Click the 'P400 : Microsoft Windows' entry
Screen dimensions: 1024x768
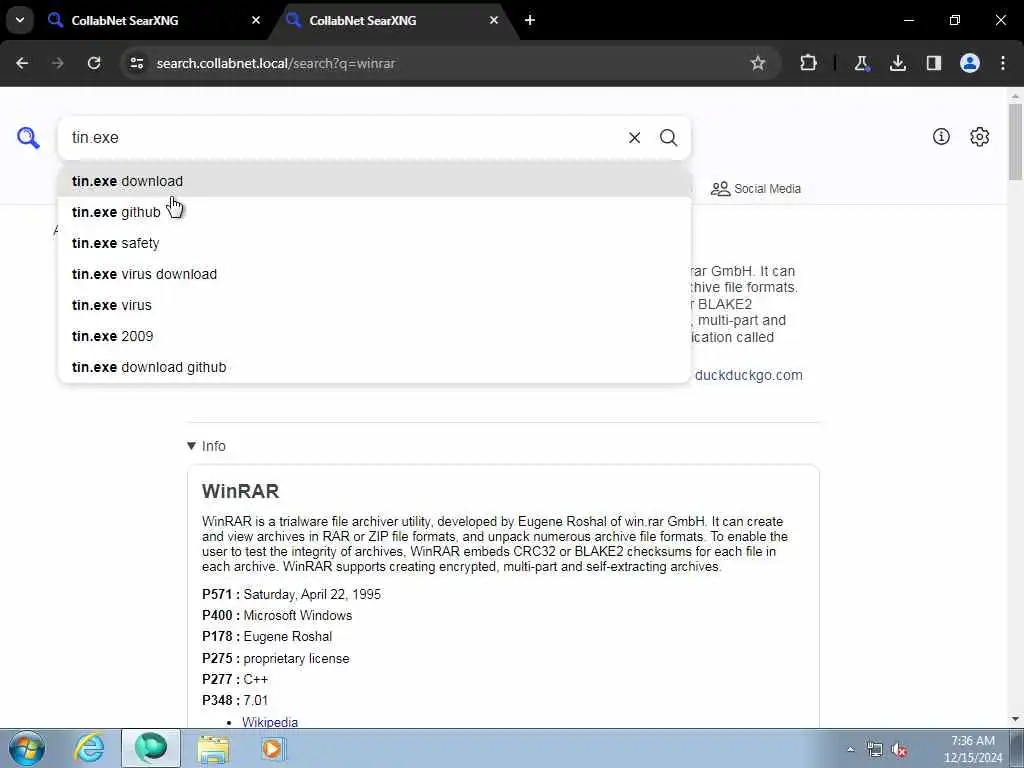coord(277,615)
